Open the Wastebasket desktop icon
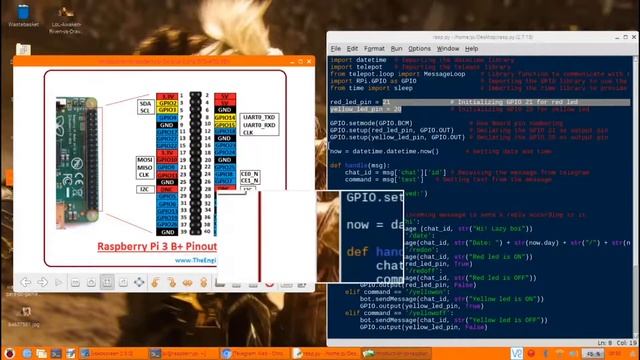This screenshot has height=360, width=640. pyautogui.click(x=23, y=16)
